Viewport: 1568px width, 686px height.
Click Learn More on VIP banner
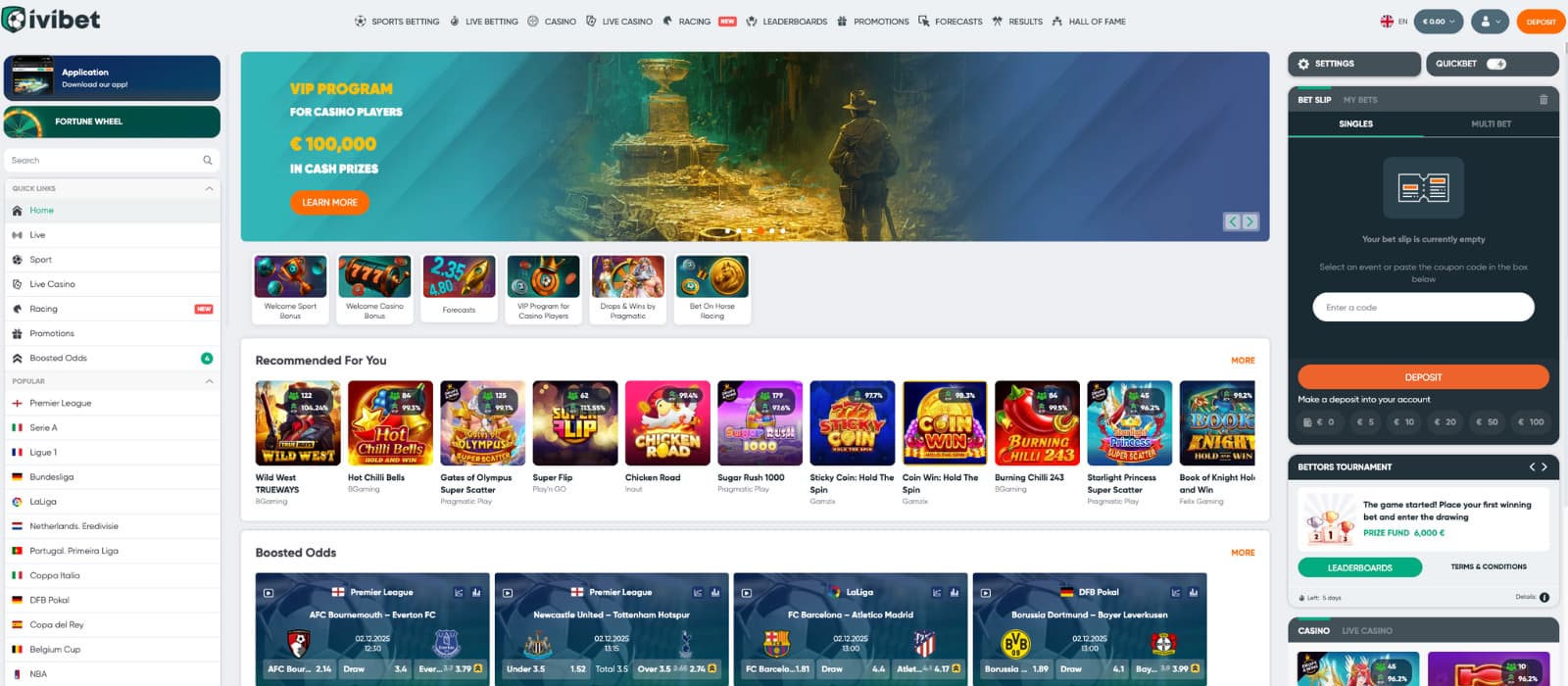point(329,203)
